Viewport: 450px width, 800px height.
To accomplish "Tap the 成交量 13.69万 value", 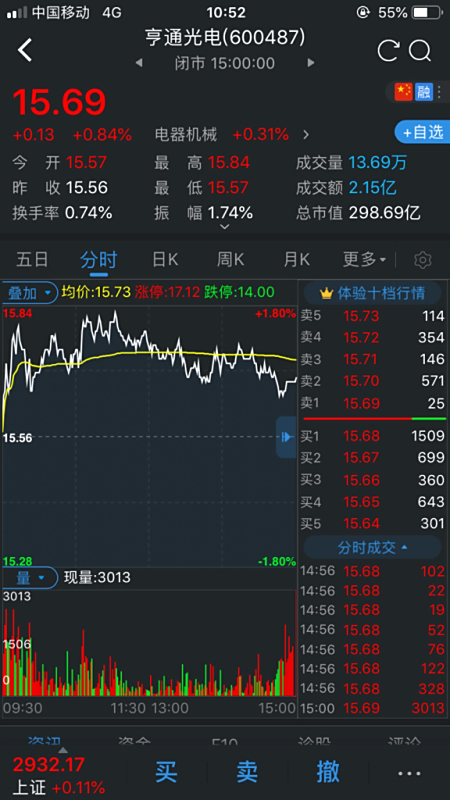I will click(x=378, y=163).
